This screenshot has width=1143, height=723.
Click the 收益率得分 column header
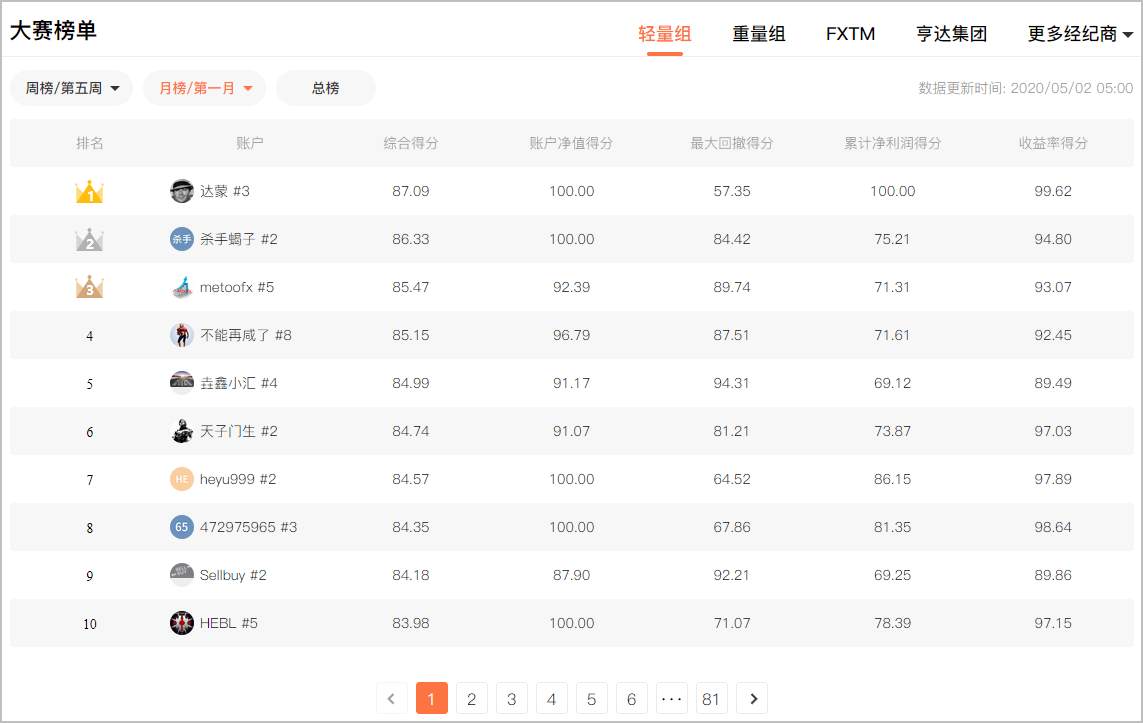tap(1053, 143)
